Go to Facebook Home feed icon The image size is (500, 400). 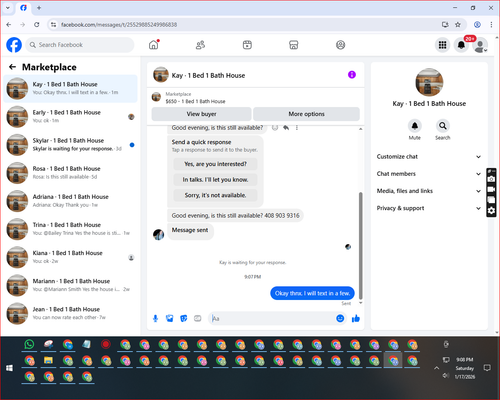154,45
